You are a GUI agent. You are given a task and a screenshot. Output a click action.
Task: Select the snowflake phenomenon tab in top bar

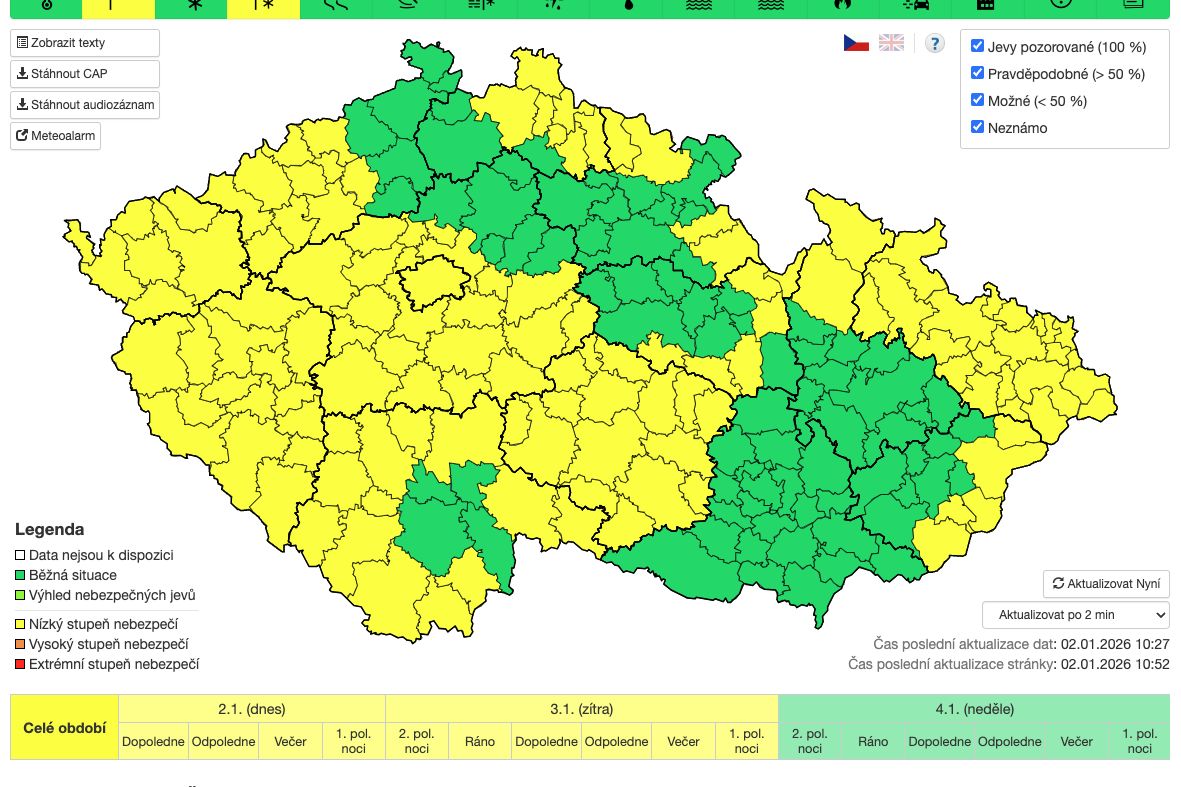(192, 6)
